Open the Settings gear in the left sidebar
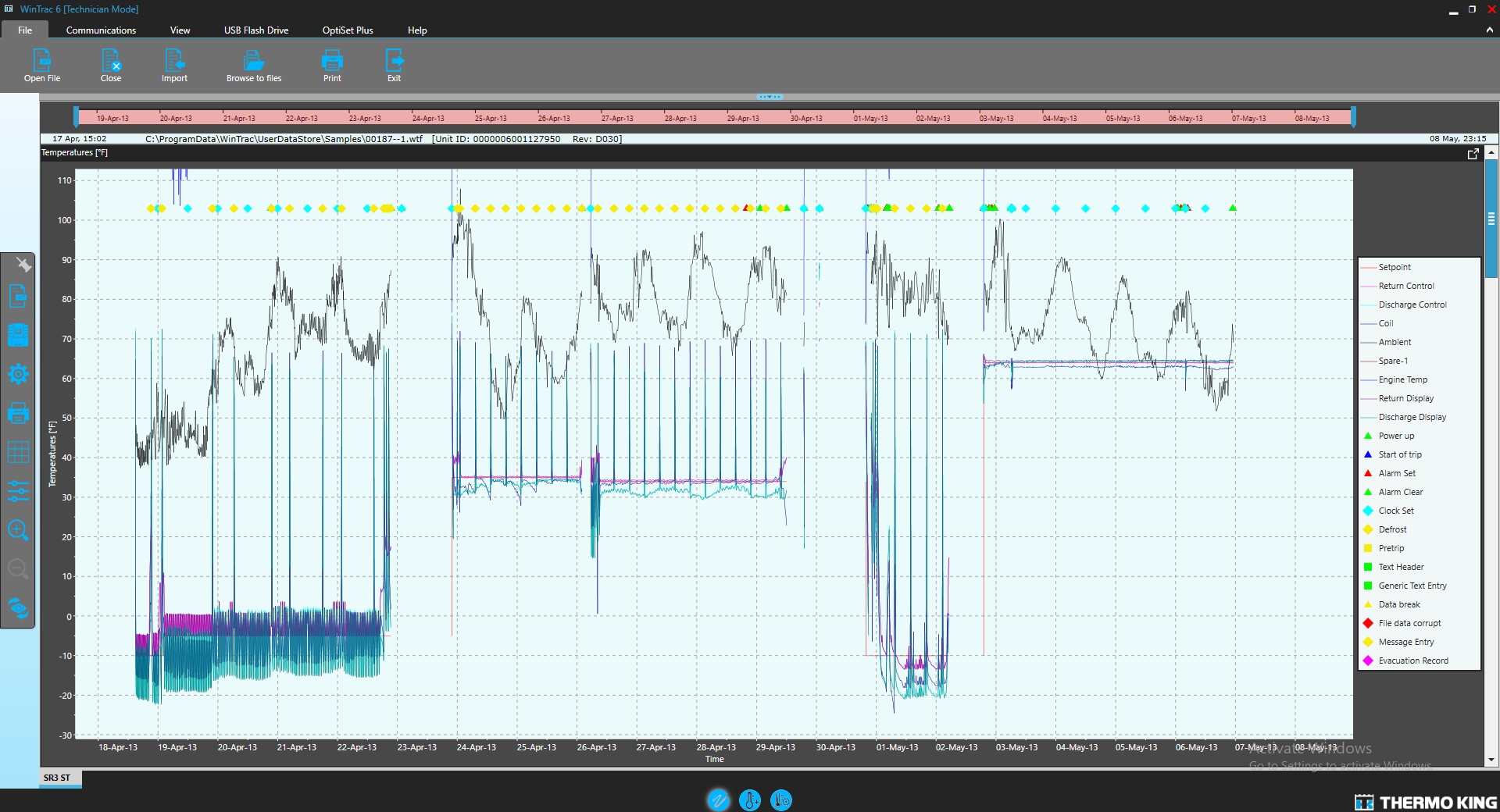The height and width of the screenshot is (812, 1500). click(19, 375)
